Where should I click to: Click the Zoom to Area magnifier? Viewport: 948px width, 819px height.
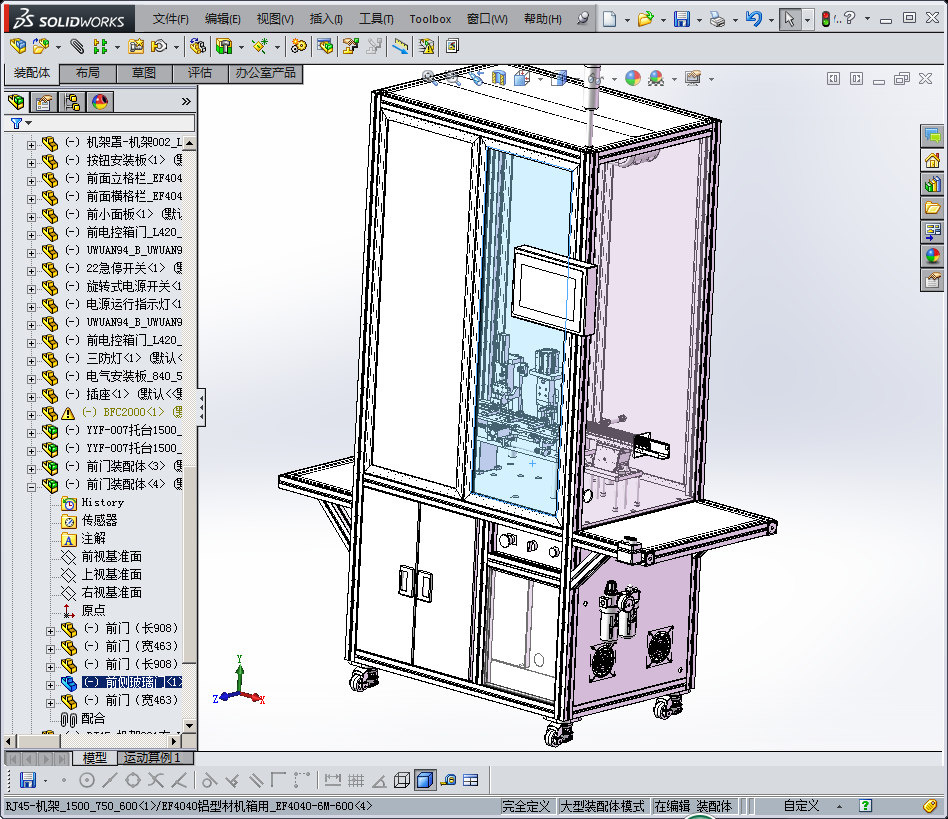(452, 77)
